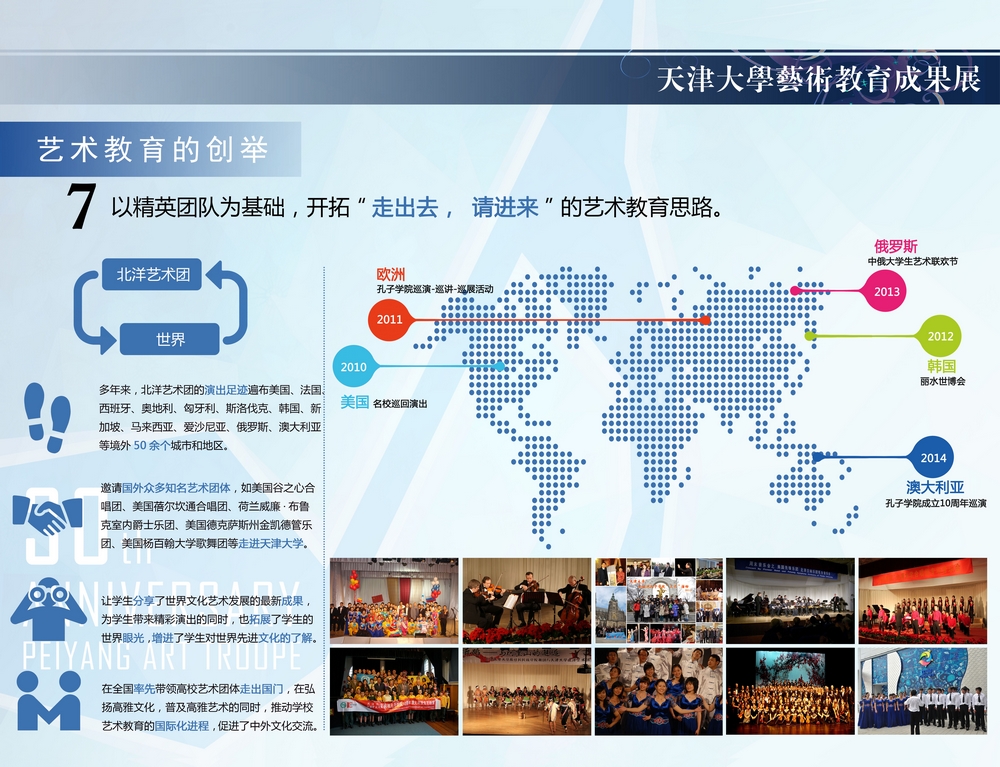
Task: Click the green 2012 Korea marker
Action: (x=940, y=336)
